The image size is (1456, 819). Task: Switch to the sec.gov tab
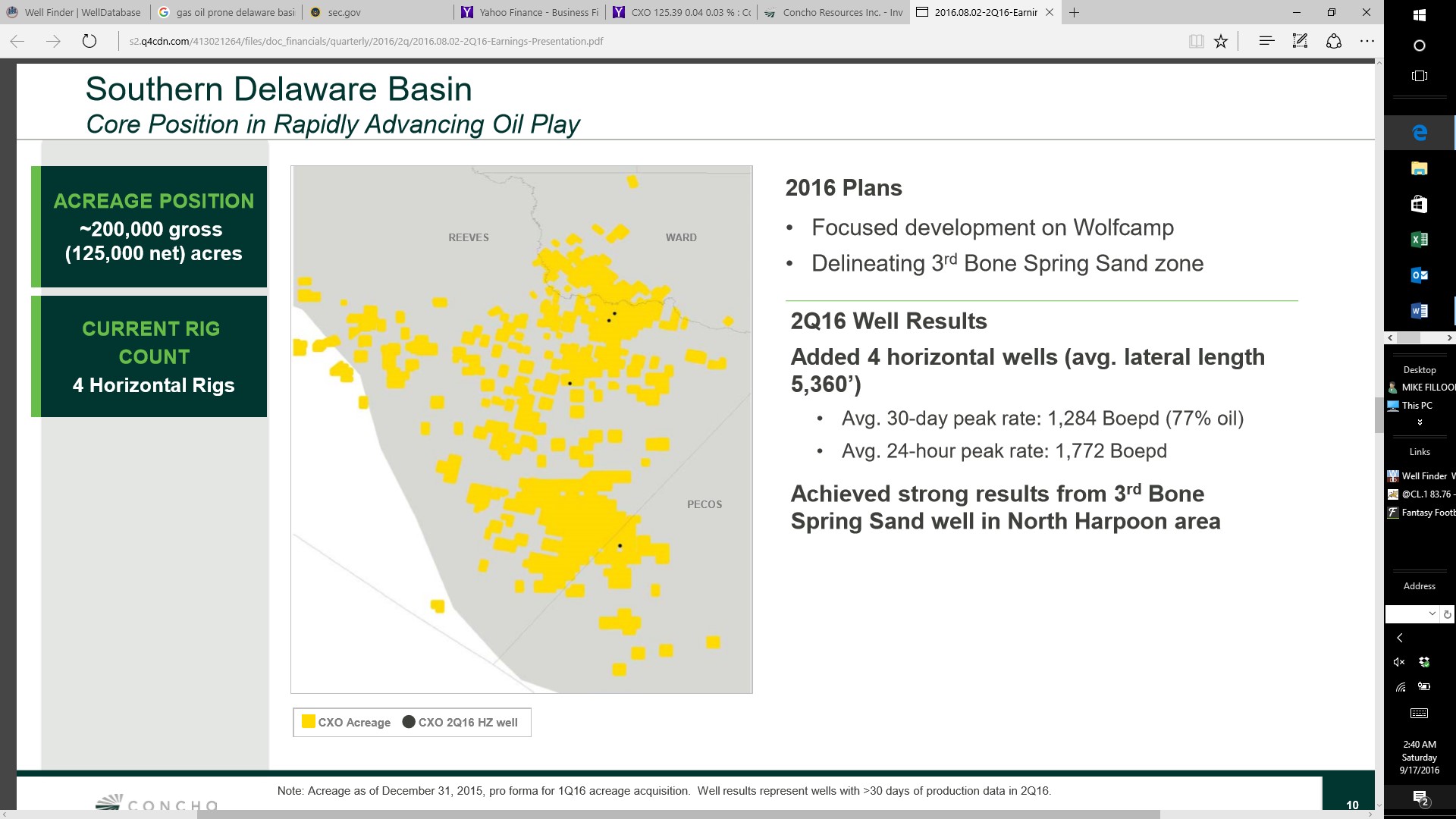click(x=378, y=12)
